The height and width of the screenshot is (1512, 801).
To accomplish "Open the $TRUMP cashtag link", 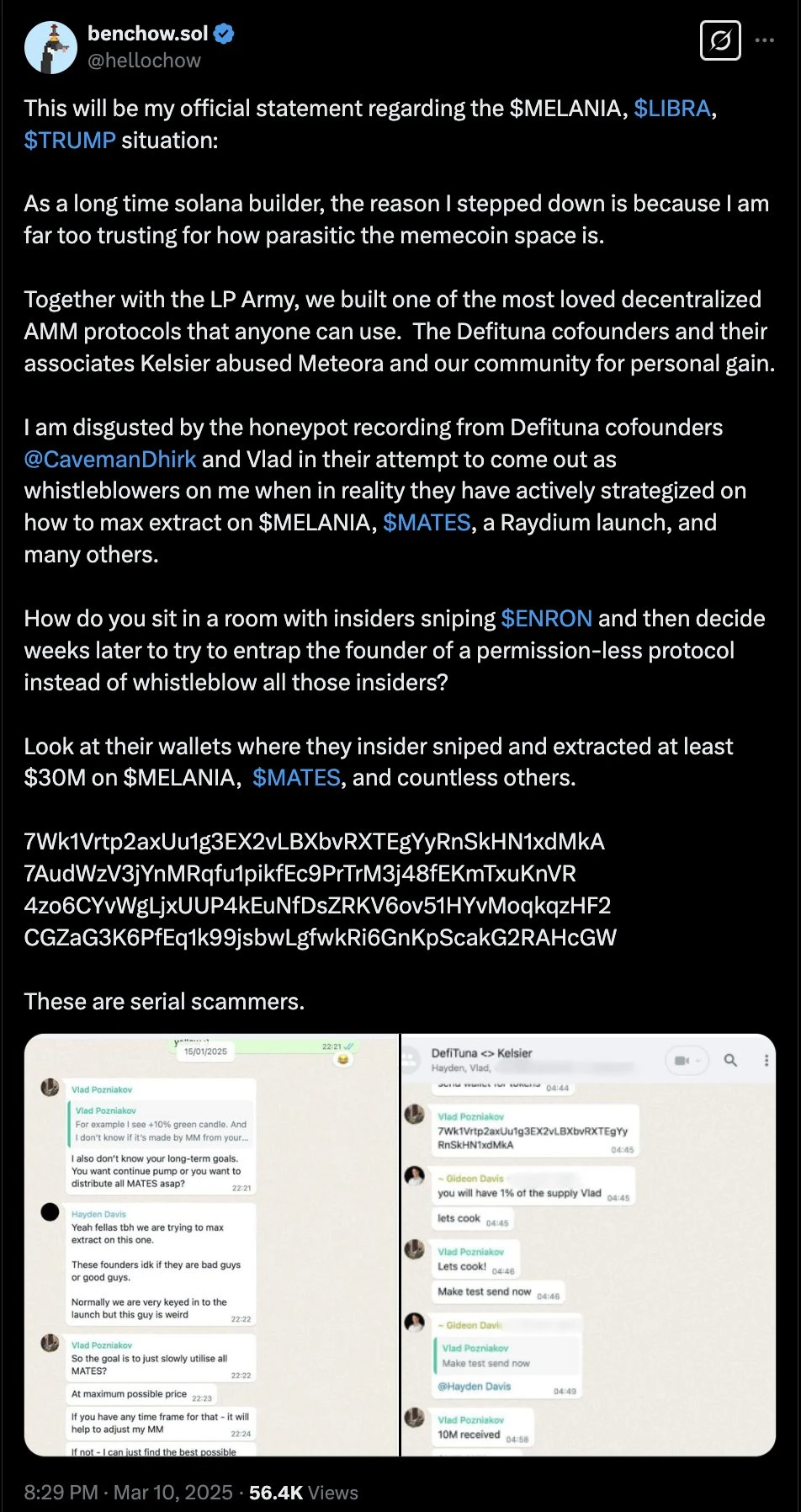I will coord(70,141).
